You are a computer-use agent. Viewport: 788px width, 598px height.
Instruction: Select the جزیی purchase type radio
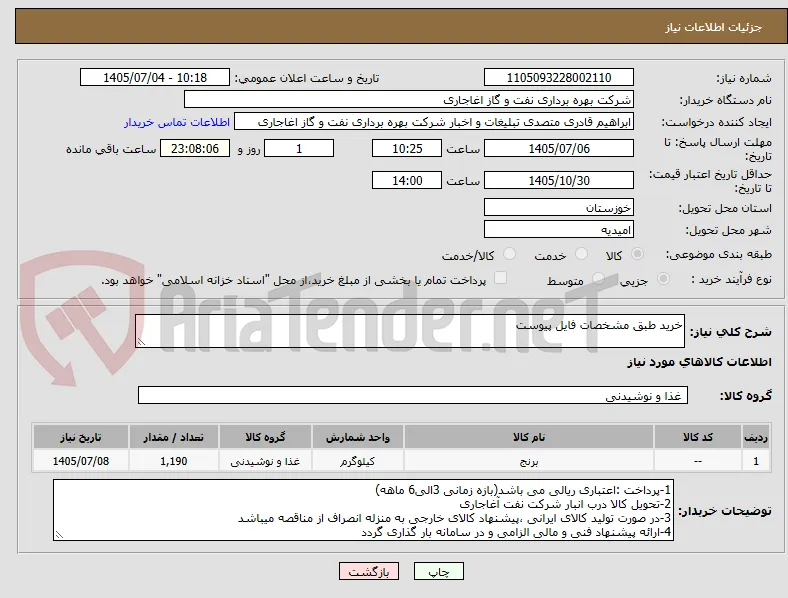pos(663,278)
